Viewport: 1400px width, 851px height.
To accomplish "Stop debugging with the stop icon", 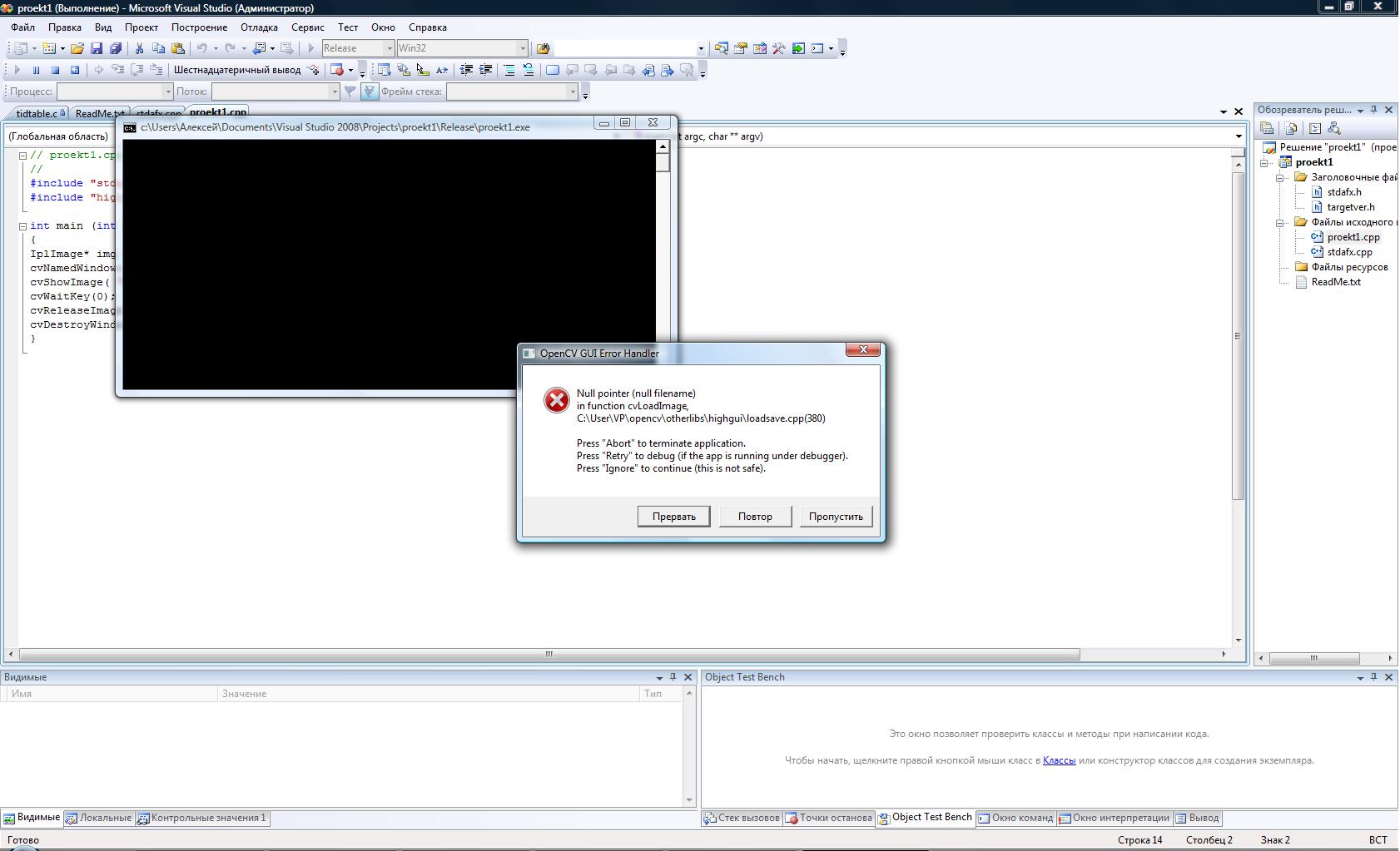I will 55,70.
